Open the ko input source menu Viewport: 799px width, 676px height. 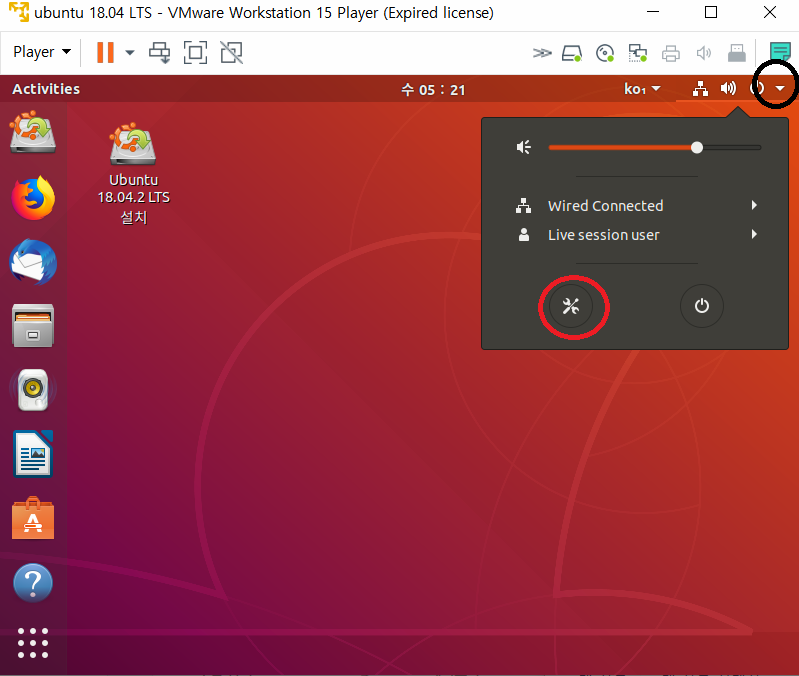(642, 89)
